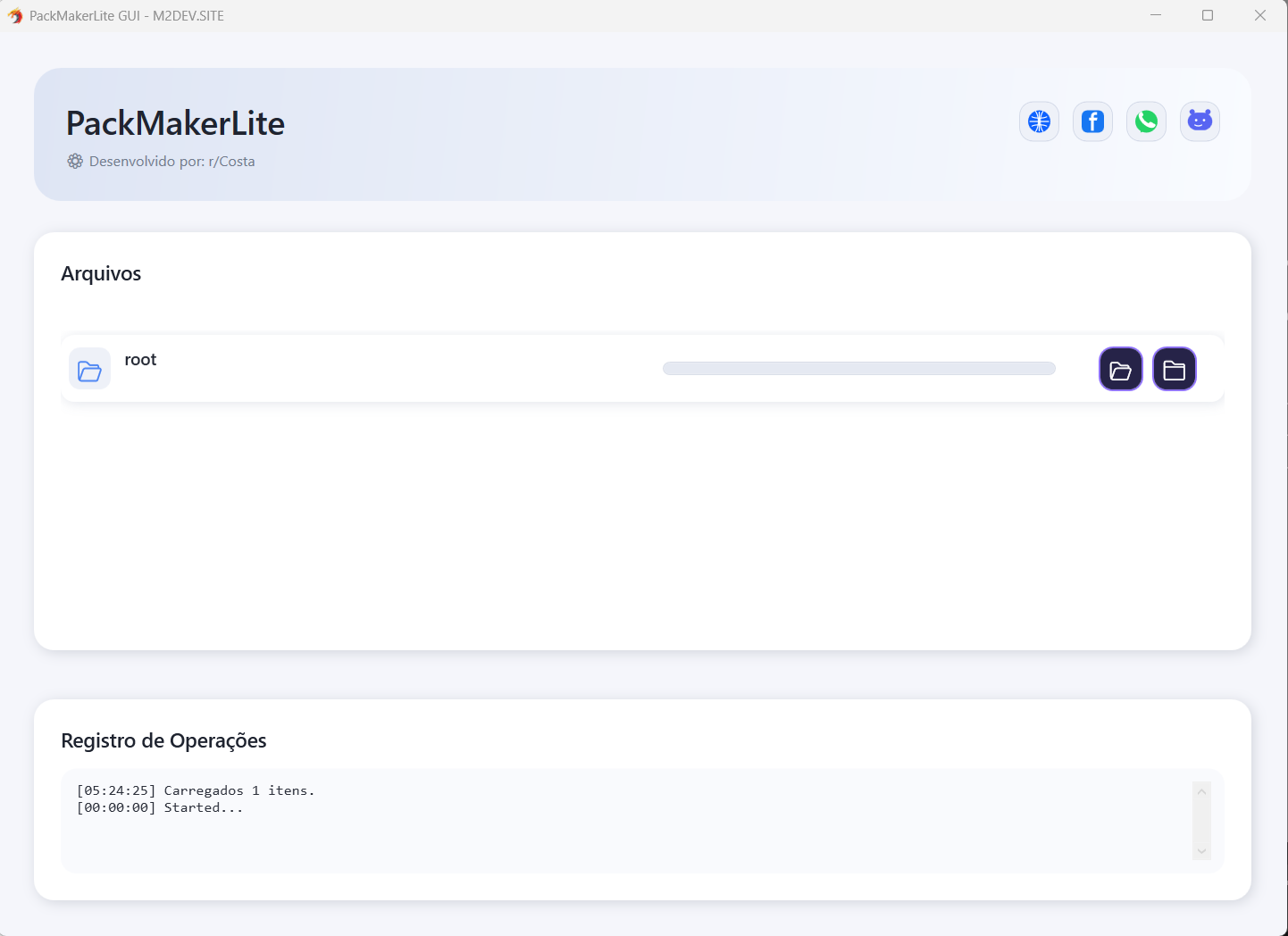This screenshot has width=1288, height=936.
Task: Click inside the Registro de Operações log area
Action: tap(625, 831)
